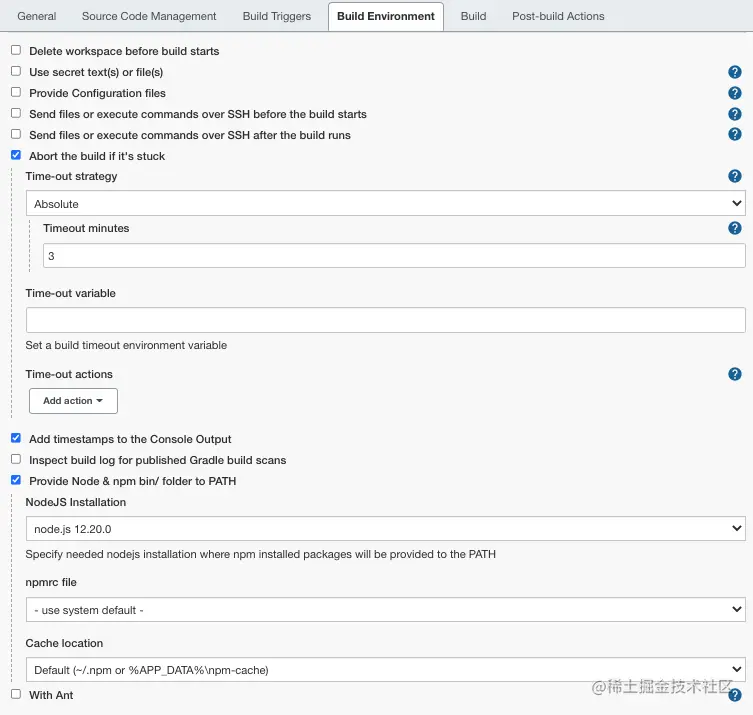Open the NodeJS Installation dropdown
This screenshot has height=715, width=753.
click(x=386, y=528)
